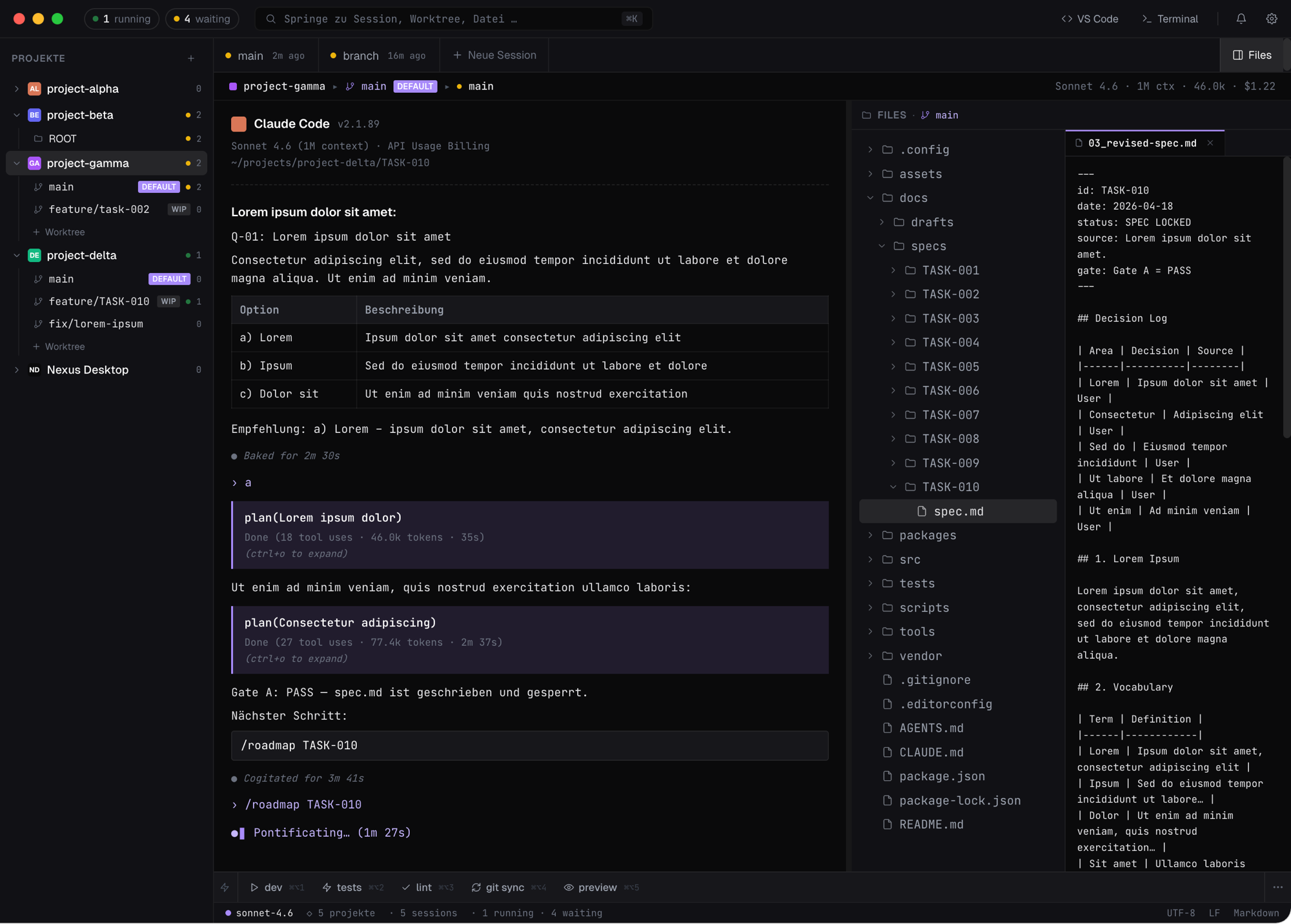Open notifications bell
The width and height of the screenshot is (1291, 924).
[x=1241, y=19]
